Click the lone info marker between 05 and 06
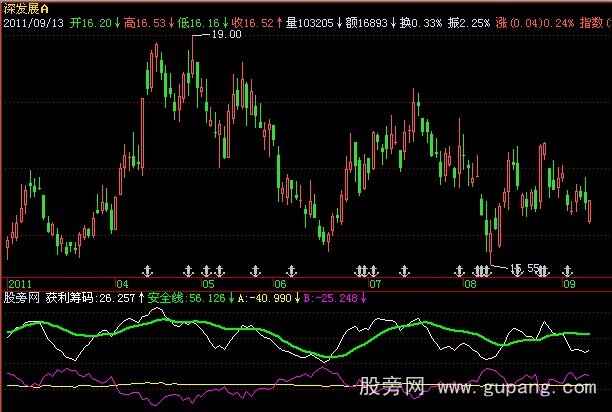612x412 pixels. [253, 270]
